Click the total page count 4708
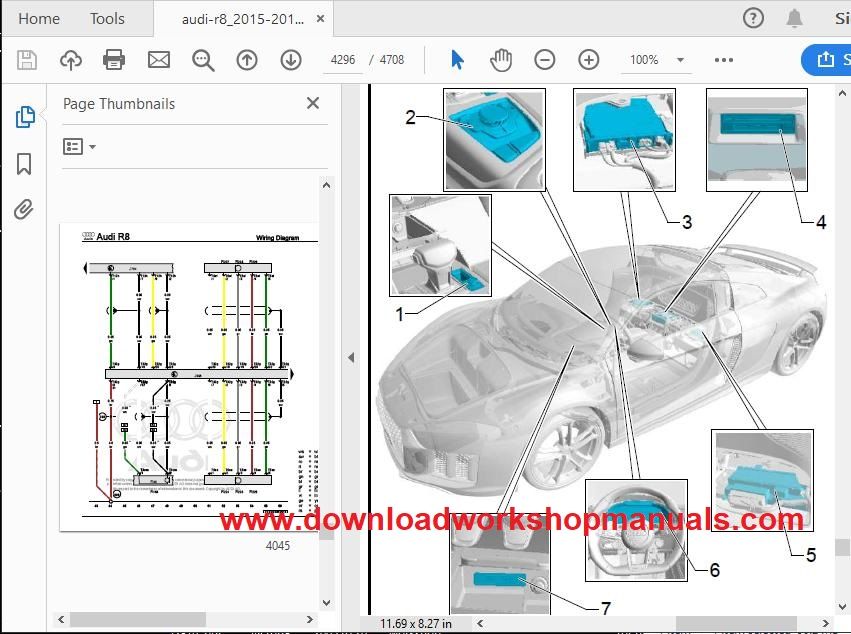The image size is (851, 634). (x=392, y=60)
